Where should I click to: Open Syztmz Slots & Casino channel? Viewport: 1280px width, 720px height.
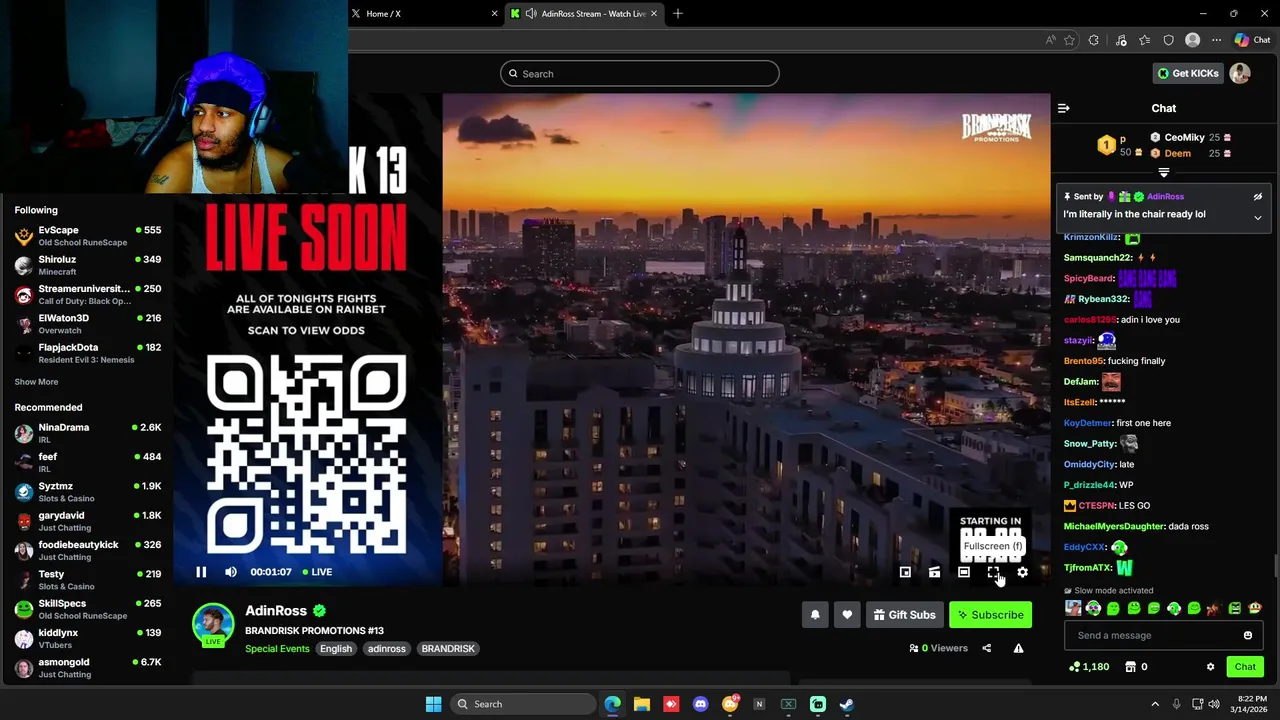coord(88,492)
